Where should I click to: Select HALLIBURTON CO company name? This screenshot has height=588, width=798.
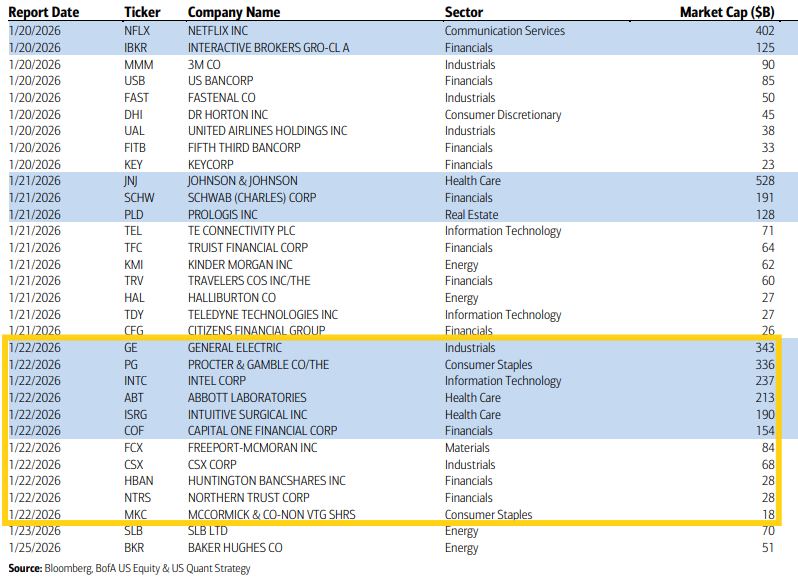[232, 298]
